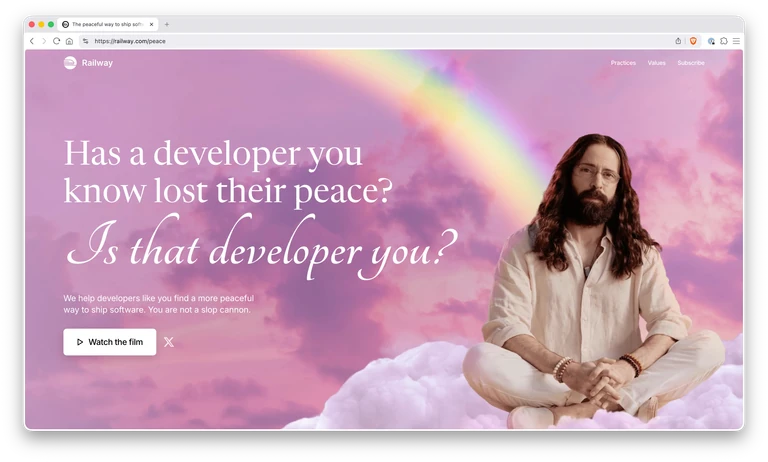The image size is (768, 462).
Task: Select the 'The peaceful way to ship' tab
Action: coord(108,24)
